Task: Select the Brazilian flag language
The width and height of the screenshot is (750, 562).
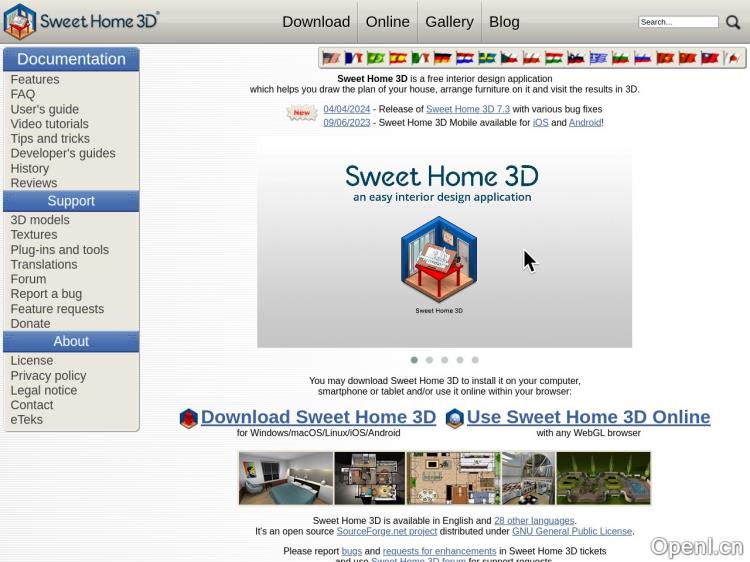Action: 375,58
